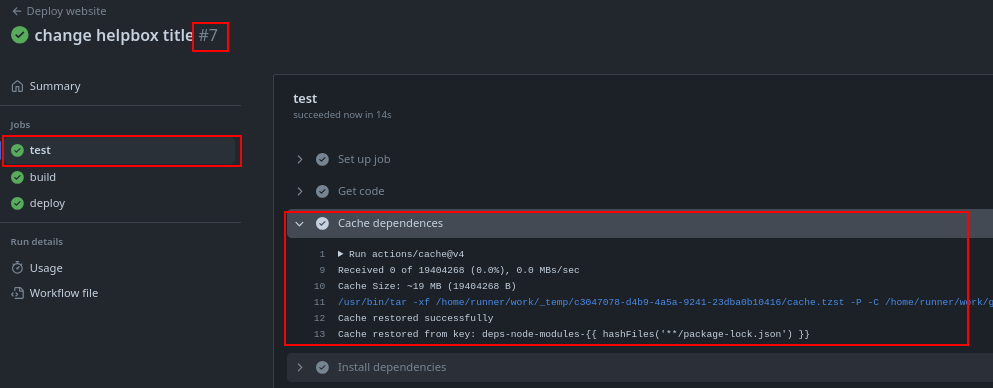Viewport: 993px width, 388px height.
Task: Click the run title 'change helpbox title'
Action: pyautogui.click(x=114, y=35)
